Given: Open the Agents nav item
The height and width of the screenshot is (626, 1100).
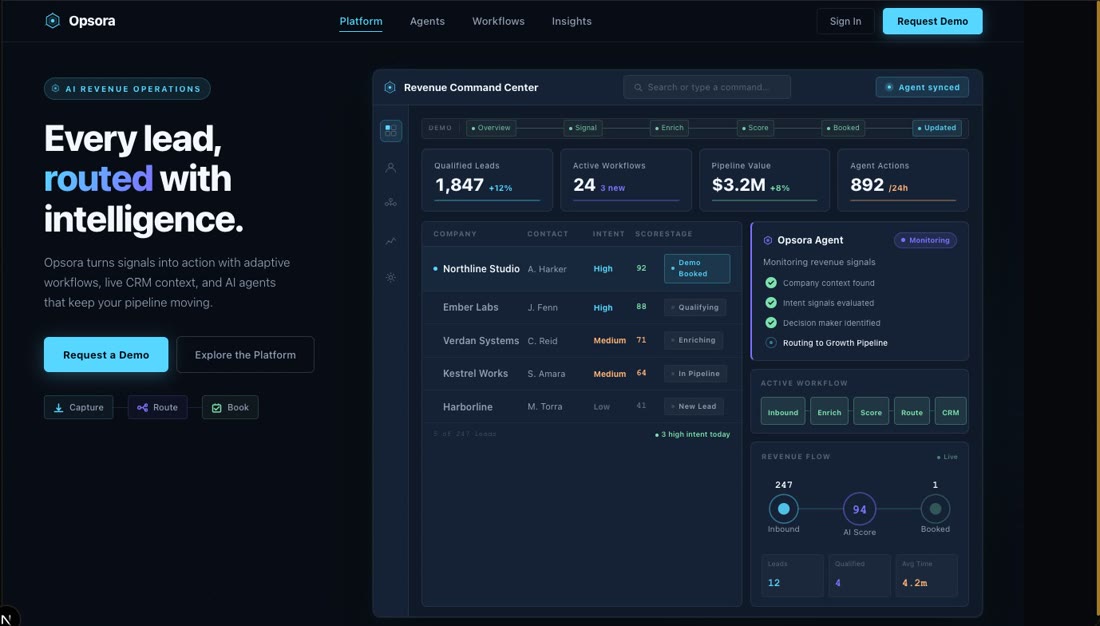Looking at the screenshot, I should [x=427, y=21].
